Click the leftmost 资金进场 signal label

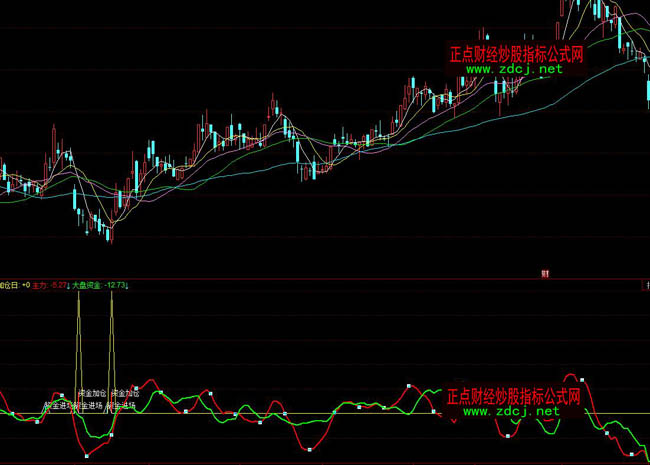click(x=58, y=407)
